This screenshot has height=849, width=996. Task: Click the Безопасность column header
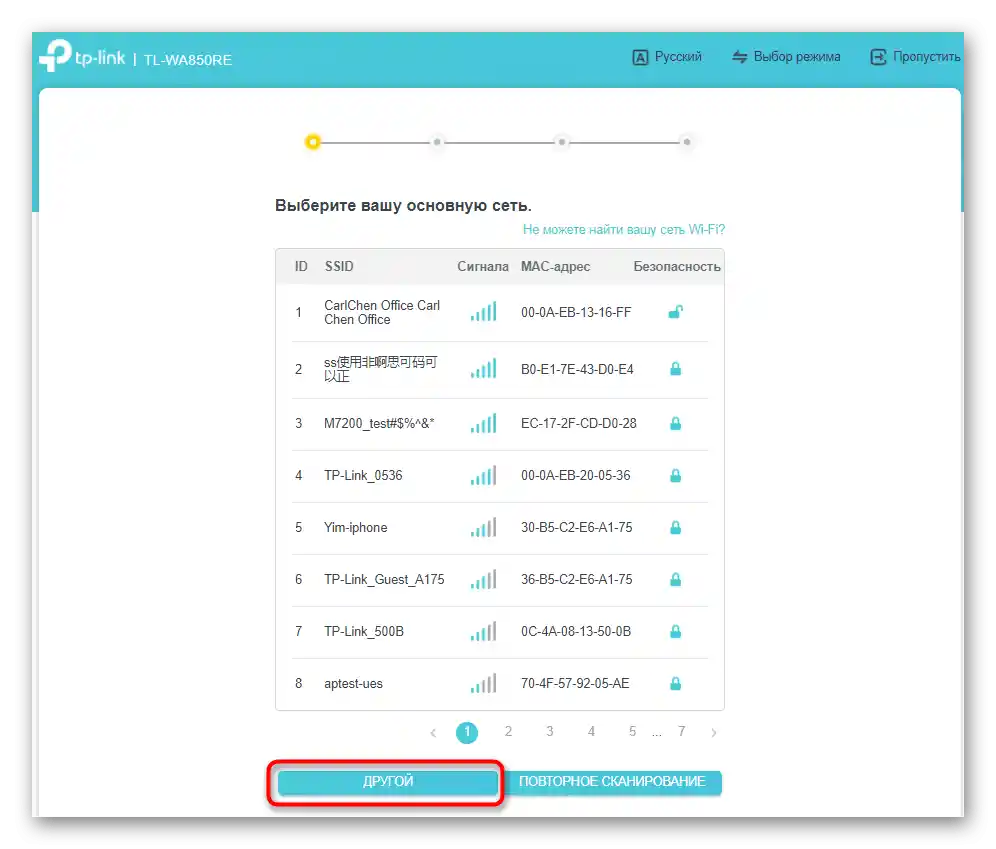click(x=676, y=267)
